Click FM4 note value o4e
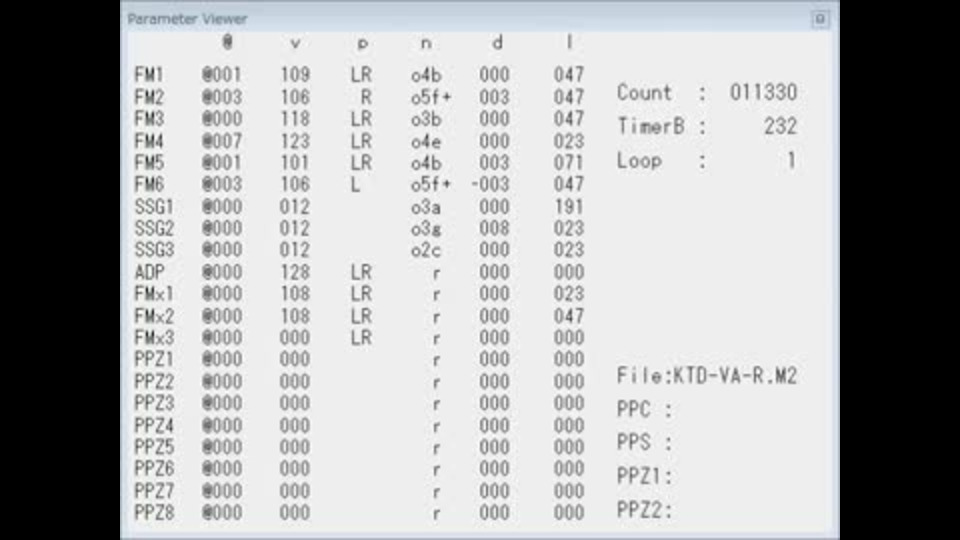 tap(426, 141)
